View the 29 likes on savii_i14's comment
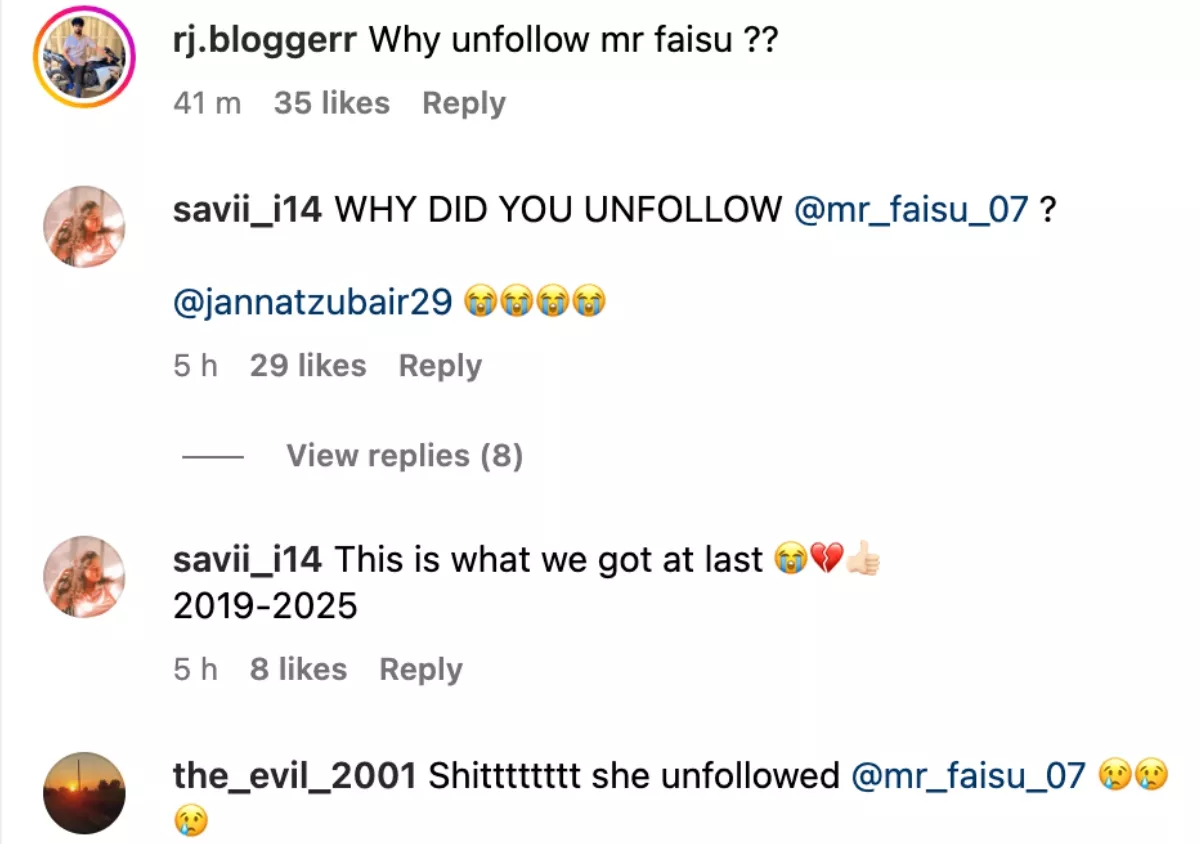This screenshot has height=844, width=1200. 308,365
